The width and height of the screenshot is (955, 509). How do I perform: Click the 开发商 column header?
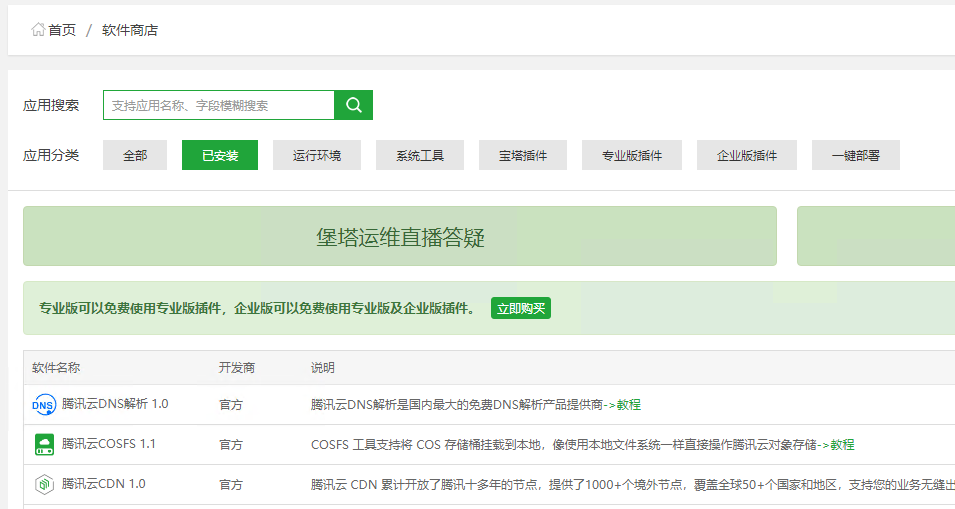pos(237,368)
